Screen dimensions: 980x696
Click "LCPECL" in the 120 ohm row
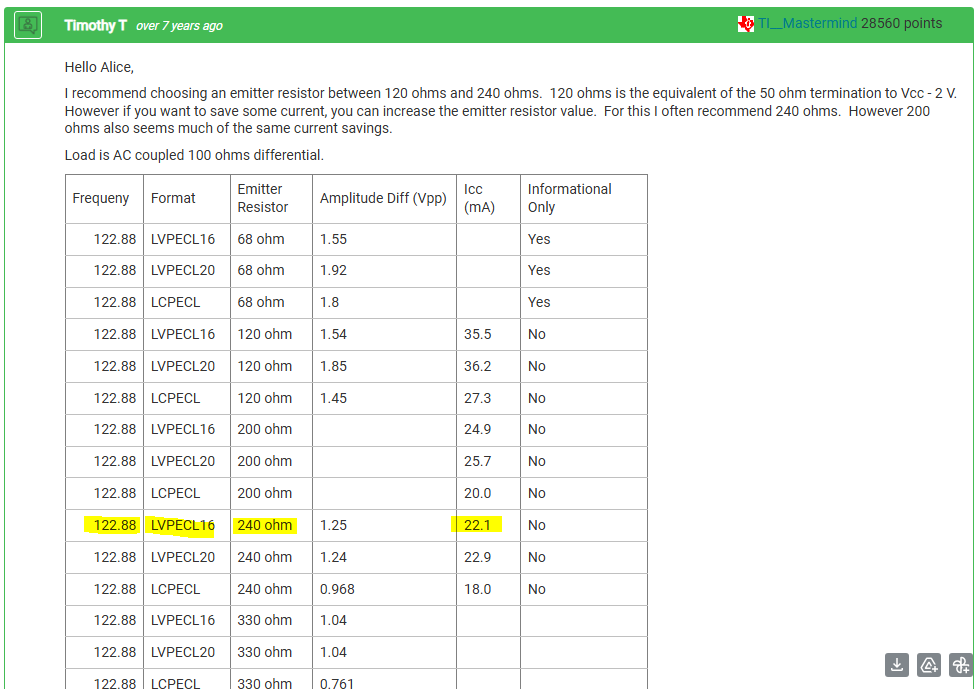[x=175, y=398]
